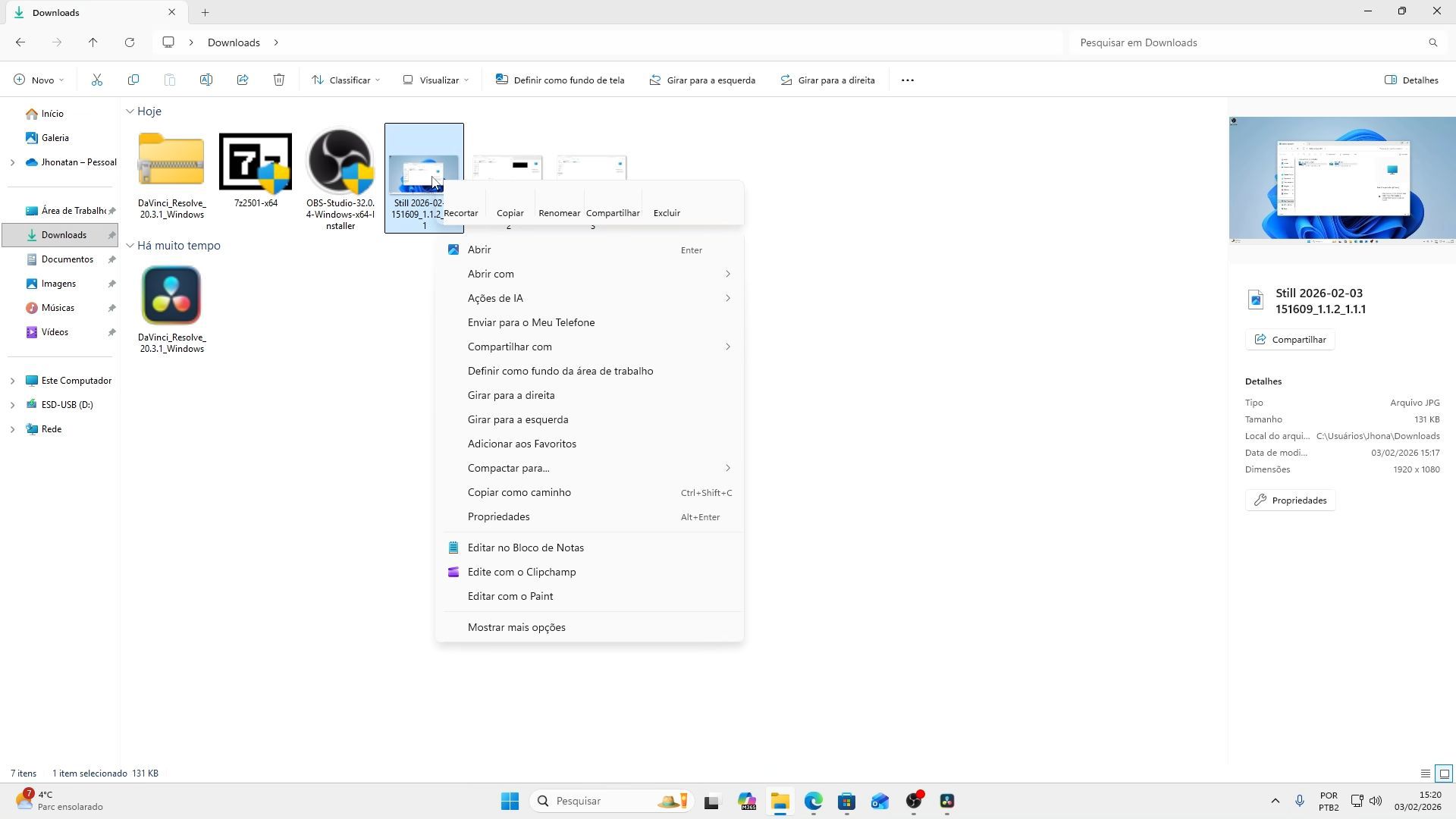Click the Refresh button in navigation bar
This screenshot has height=819, width=1456.
tap(130, 42)
